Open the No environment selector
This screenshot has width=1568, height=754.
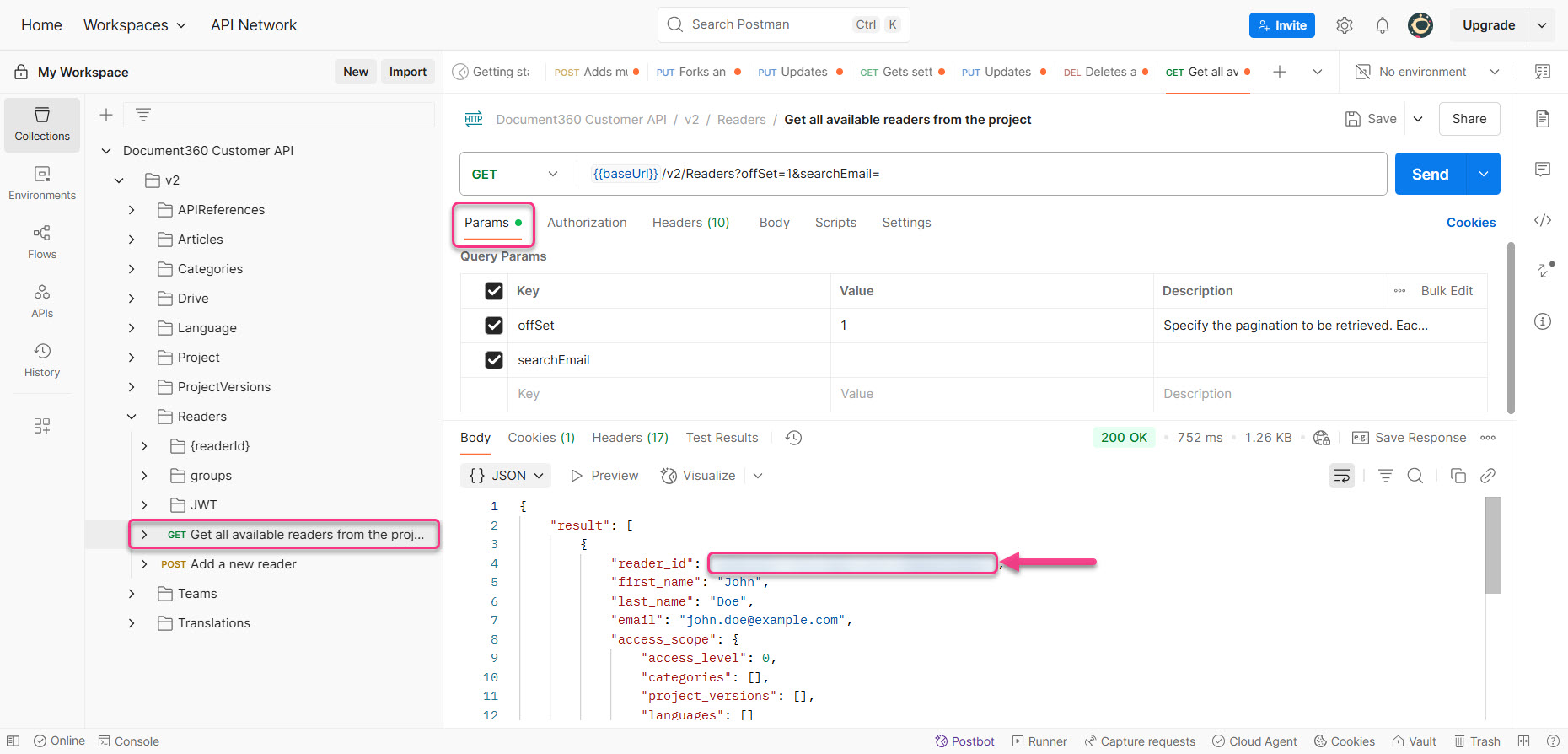1426,72
